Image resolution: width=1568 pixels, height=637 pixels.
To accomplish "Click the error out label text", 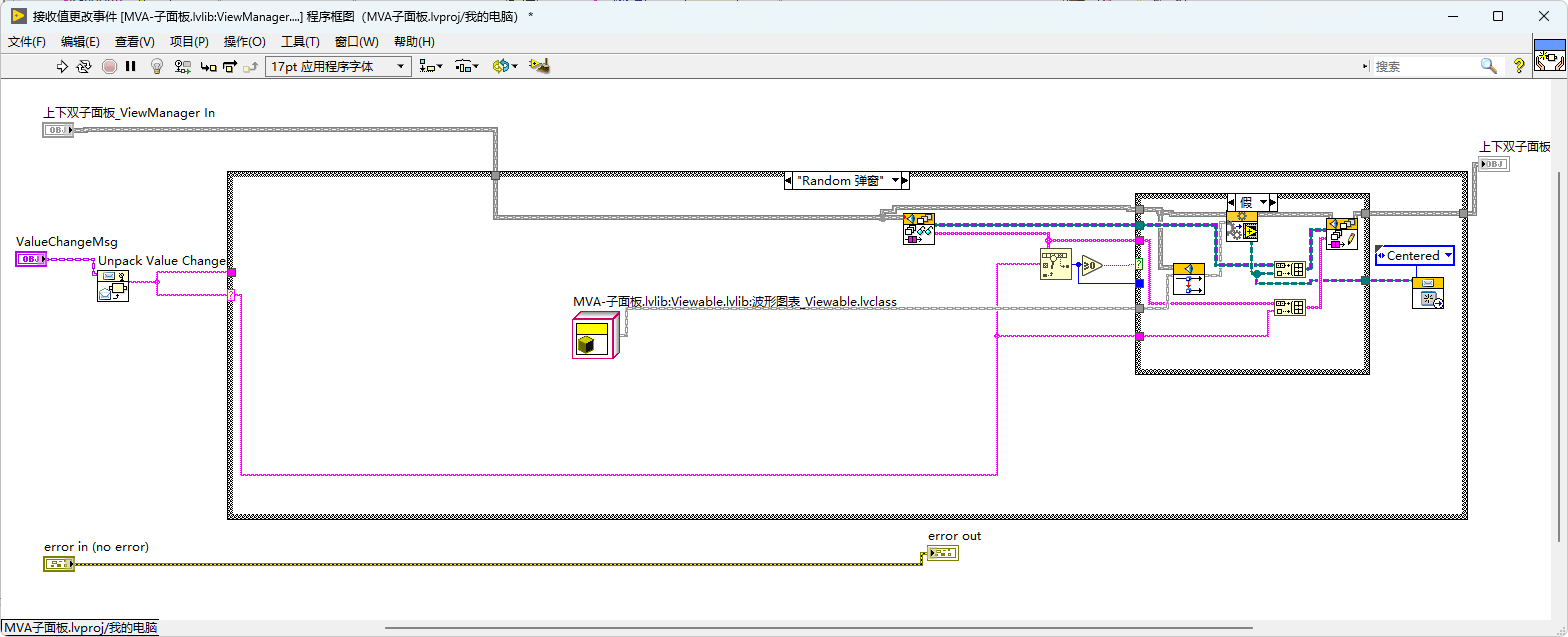I will pyautogui.click(x=955, y=536).
